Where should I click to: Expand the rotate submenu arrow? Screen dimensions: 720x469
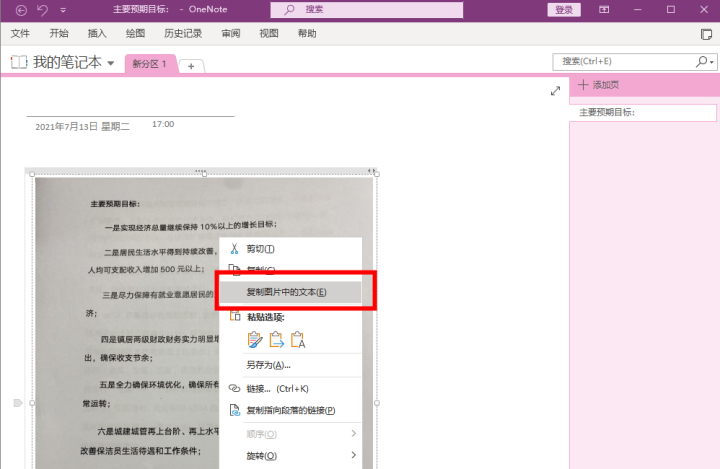click(354, 455)
